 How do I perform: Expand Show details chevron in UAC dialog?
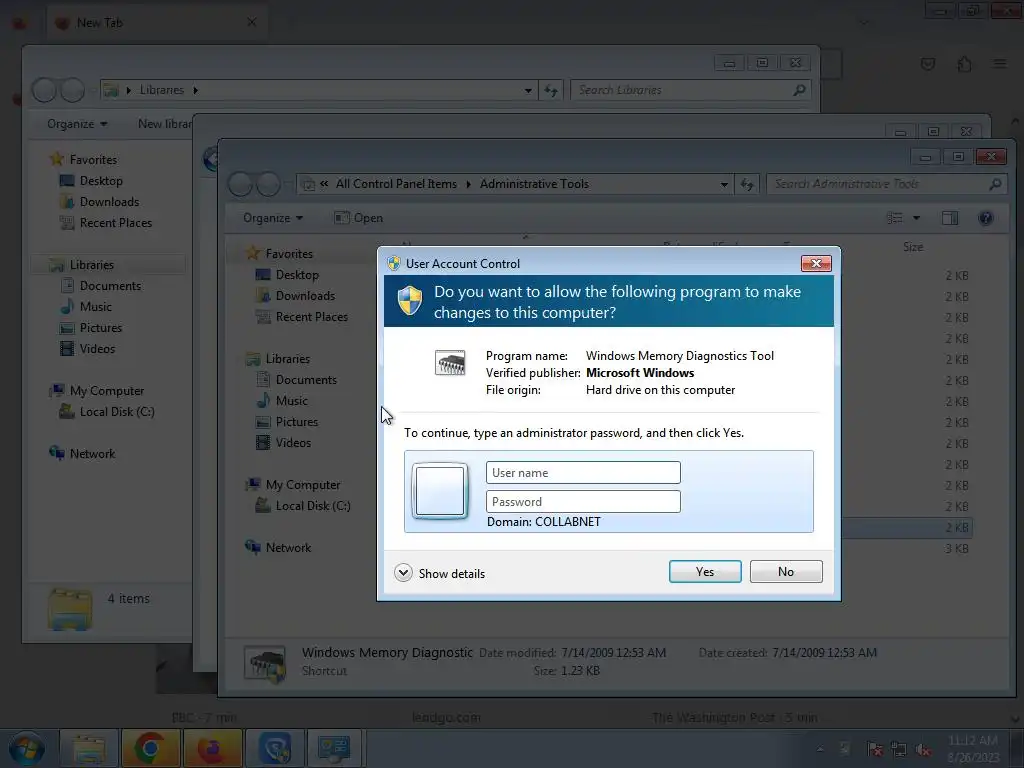point(403,573)
